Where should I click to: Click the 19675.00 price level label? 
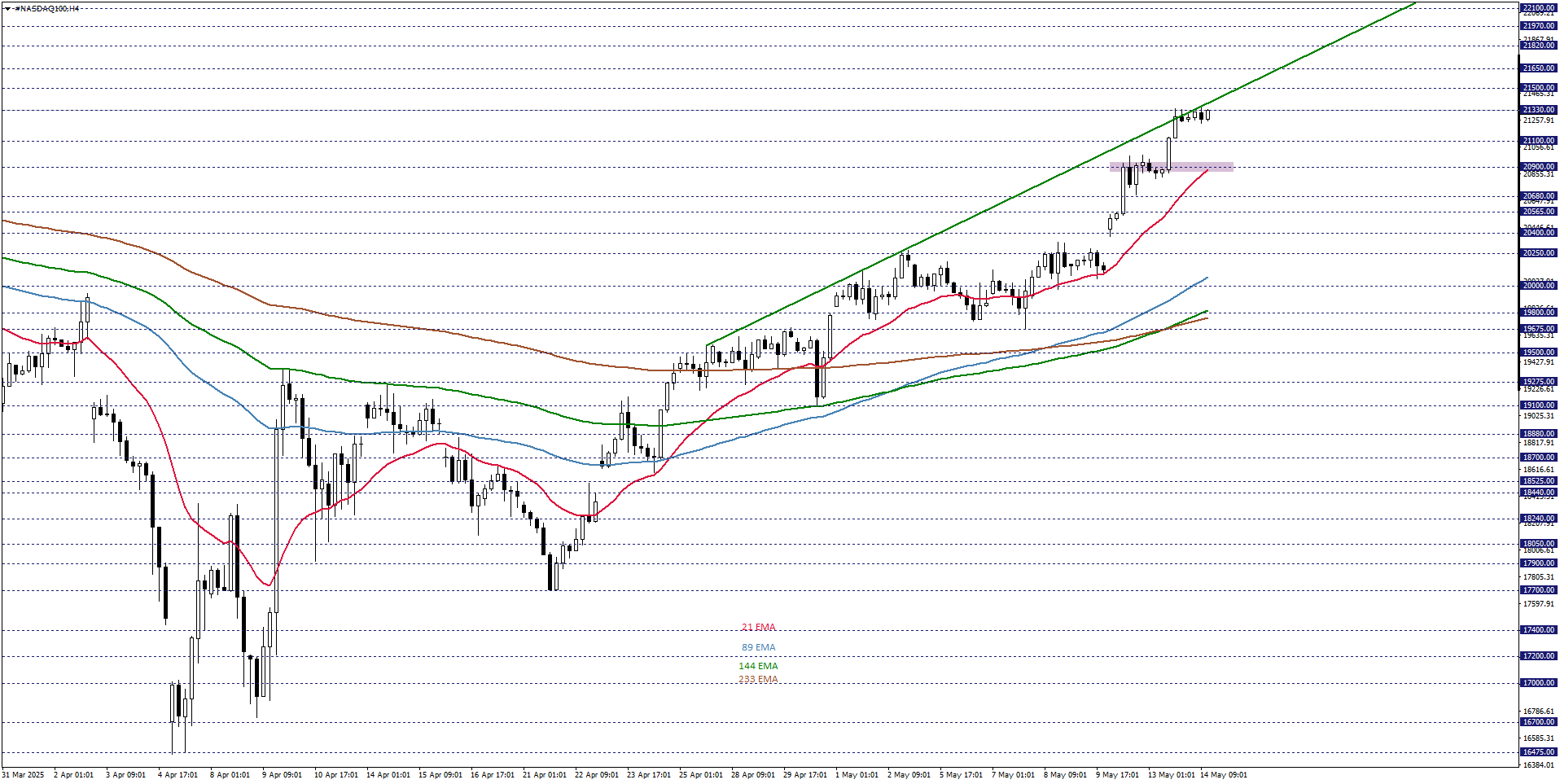(x=1539, y=330)
